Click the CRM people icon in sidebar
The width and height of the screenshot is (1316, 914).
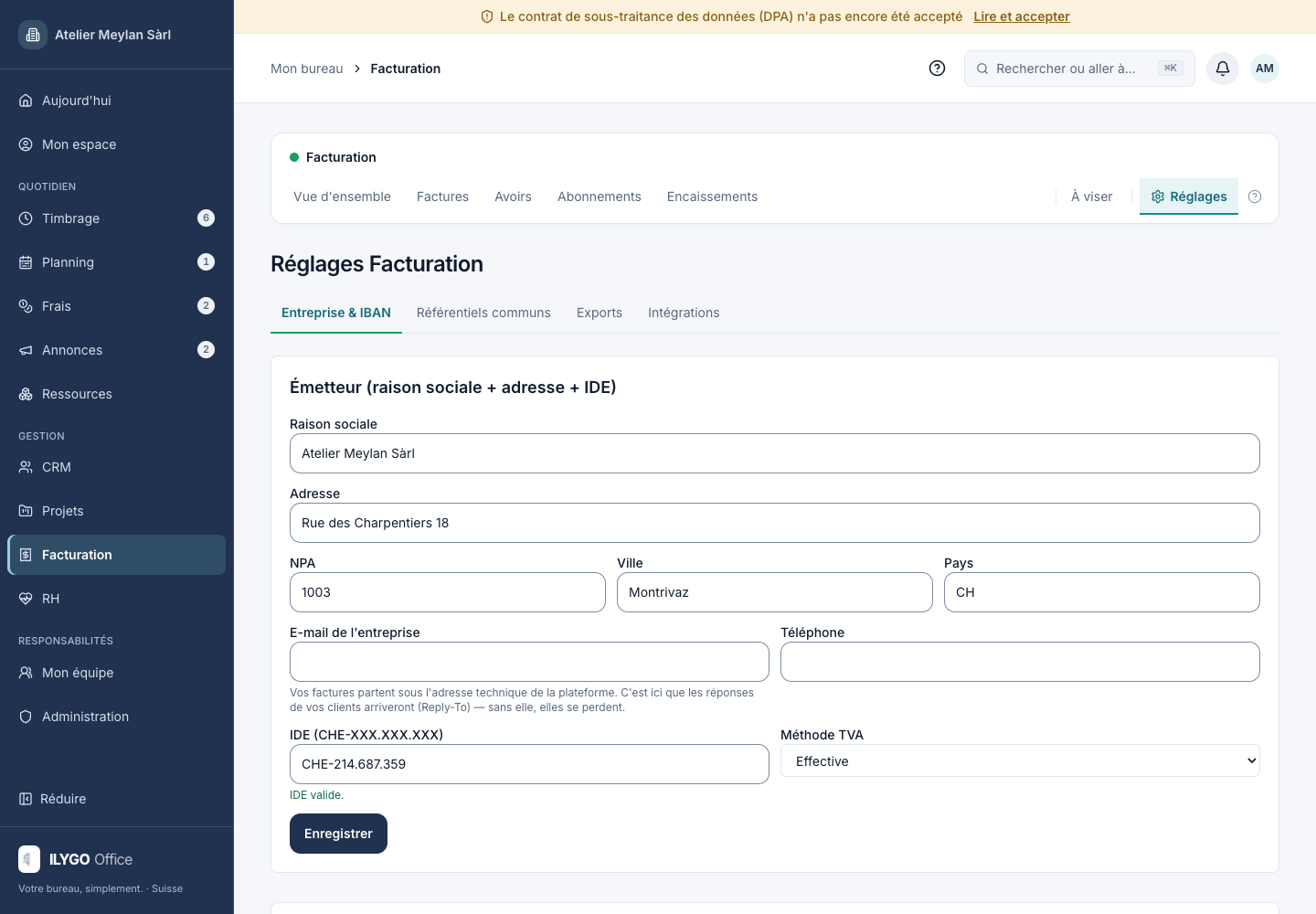point(26,467)
